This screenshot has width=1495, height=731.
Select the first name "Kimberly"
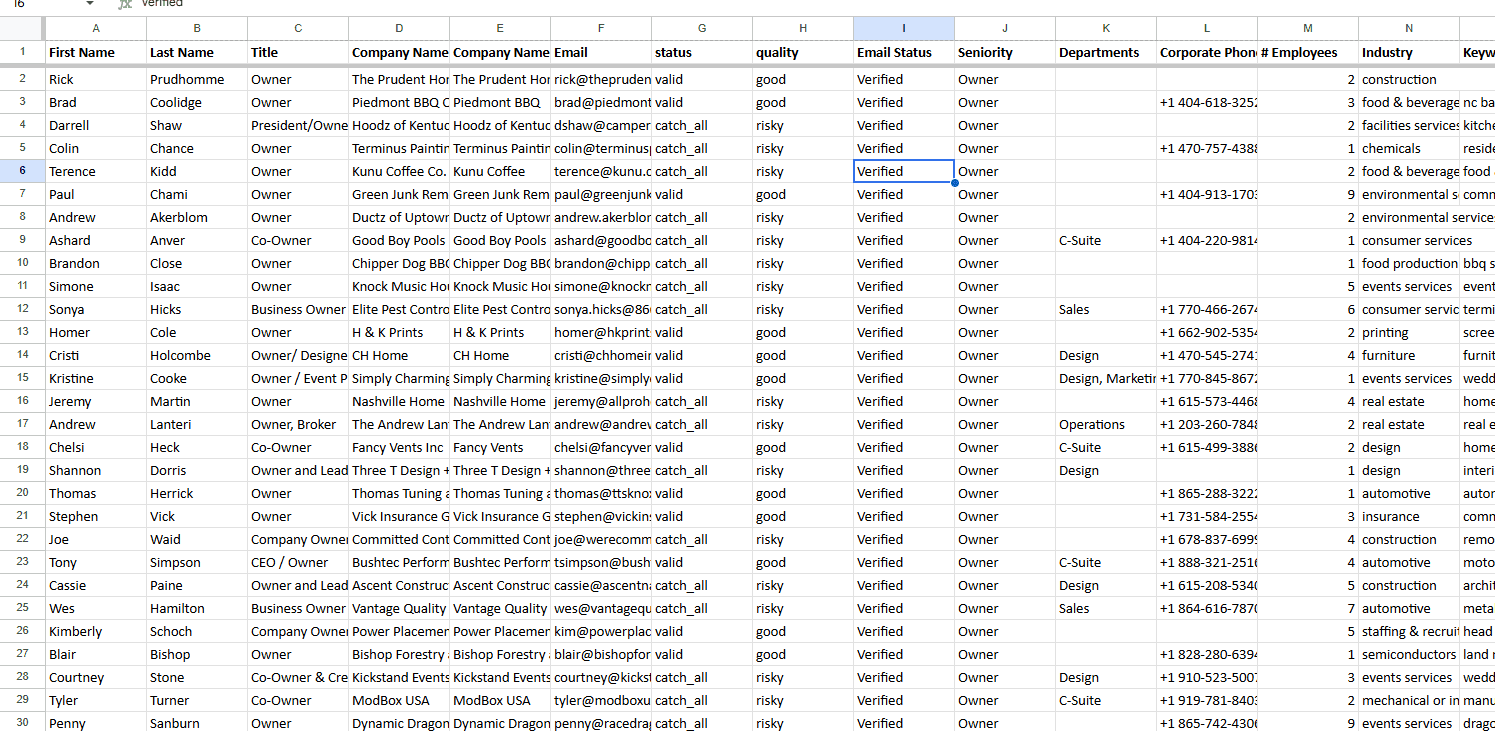96,631
